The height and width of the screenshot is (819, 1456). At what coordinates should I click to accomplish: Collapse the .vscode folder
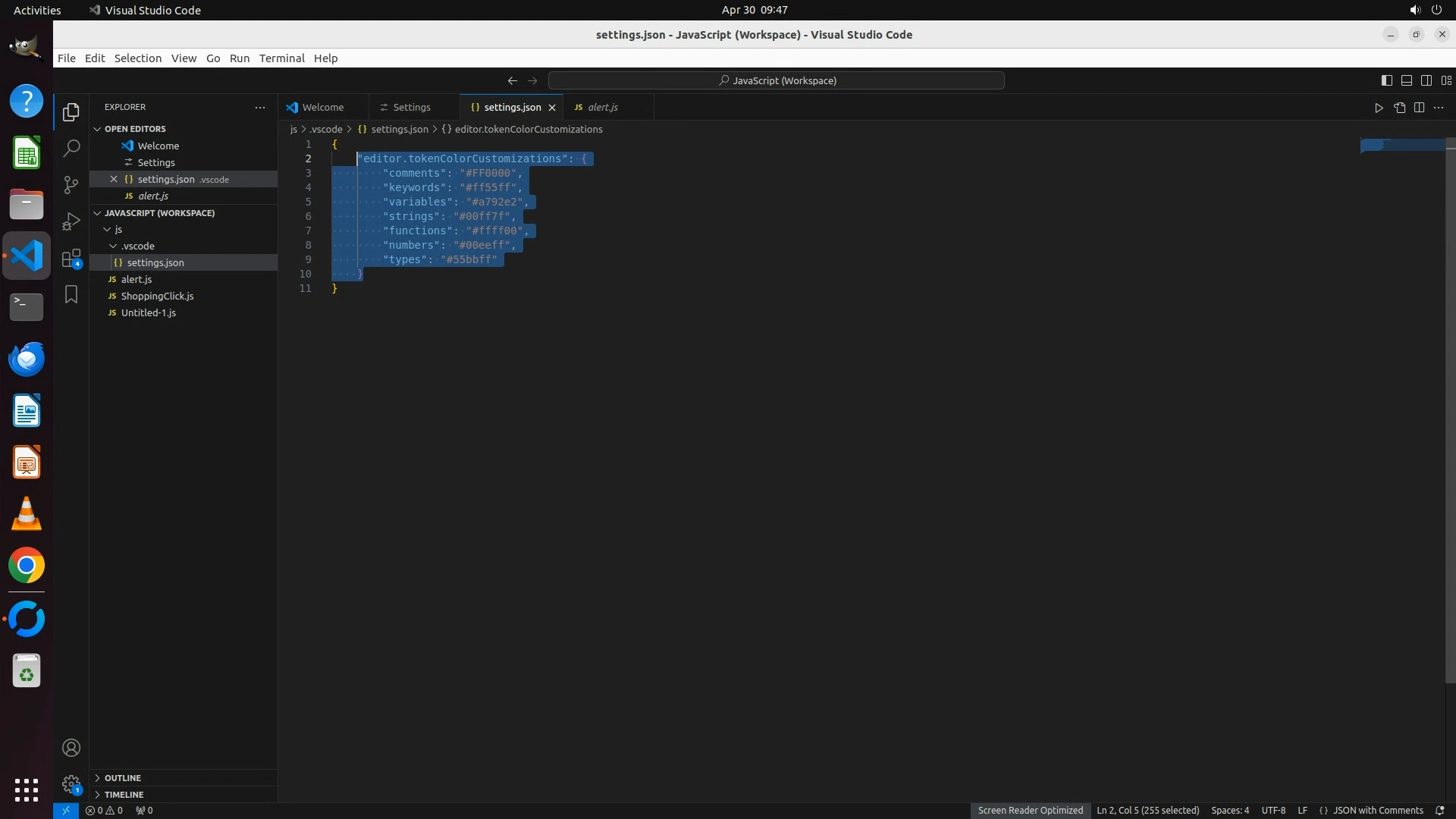pos(137,246)
